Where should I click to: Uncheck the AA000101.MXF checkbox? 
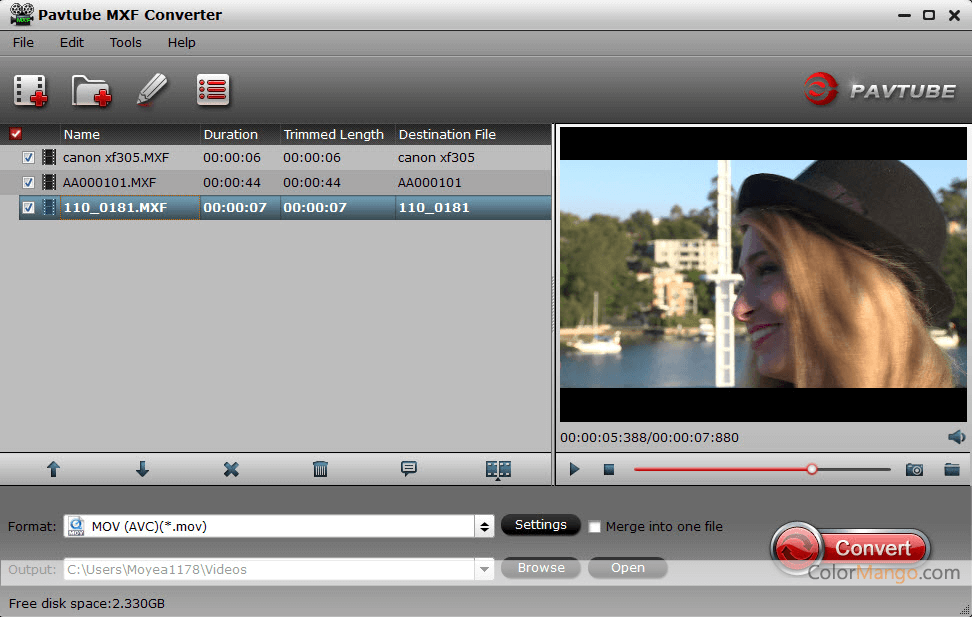click(29, 182)
